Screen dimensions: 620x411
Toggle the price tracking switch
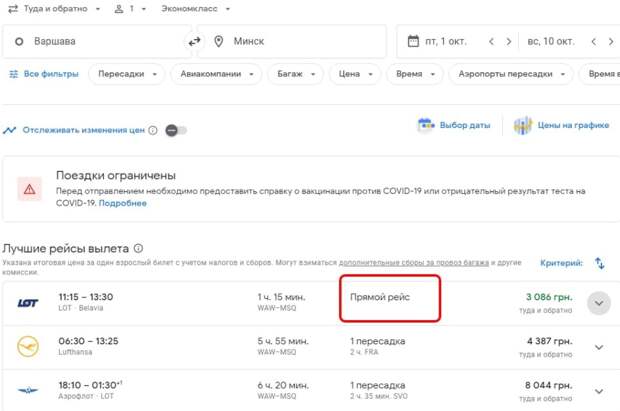pos(176,130)
